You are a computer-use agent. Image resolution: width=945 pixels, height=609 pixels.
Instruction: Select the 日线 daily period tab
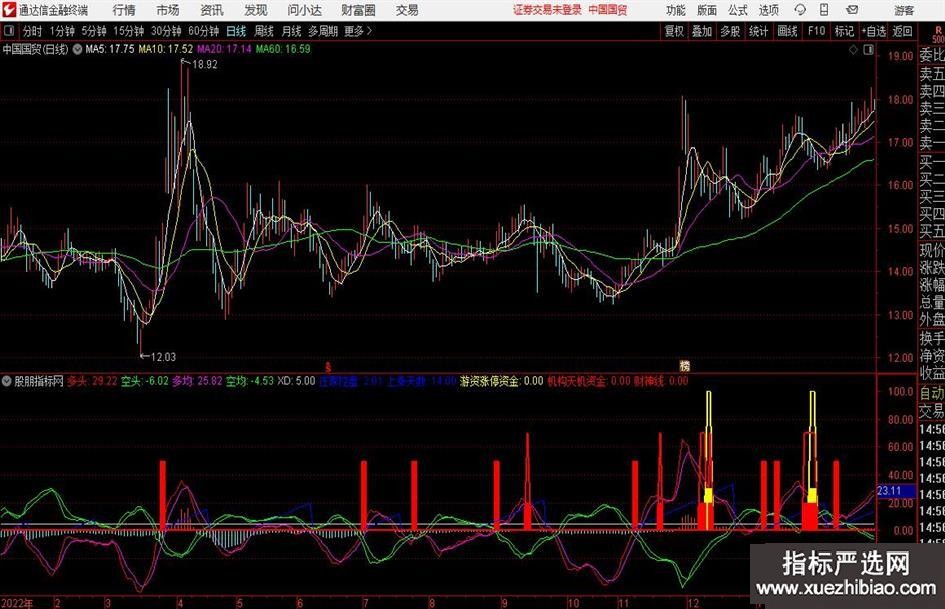(x=236, y=31)
